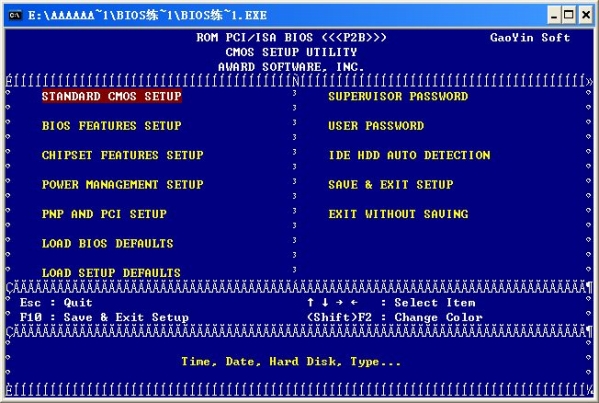The width and height of the screenshot is (599, 403).
Task: Click 'AWARD SOFTWARE, INC.' text
Action: pos(291,67)
